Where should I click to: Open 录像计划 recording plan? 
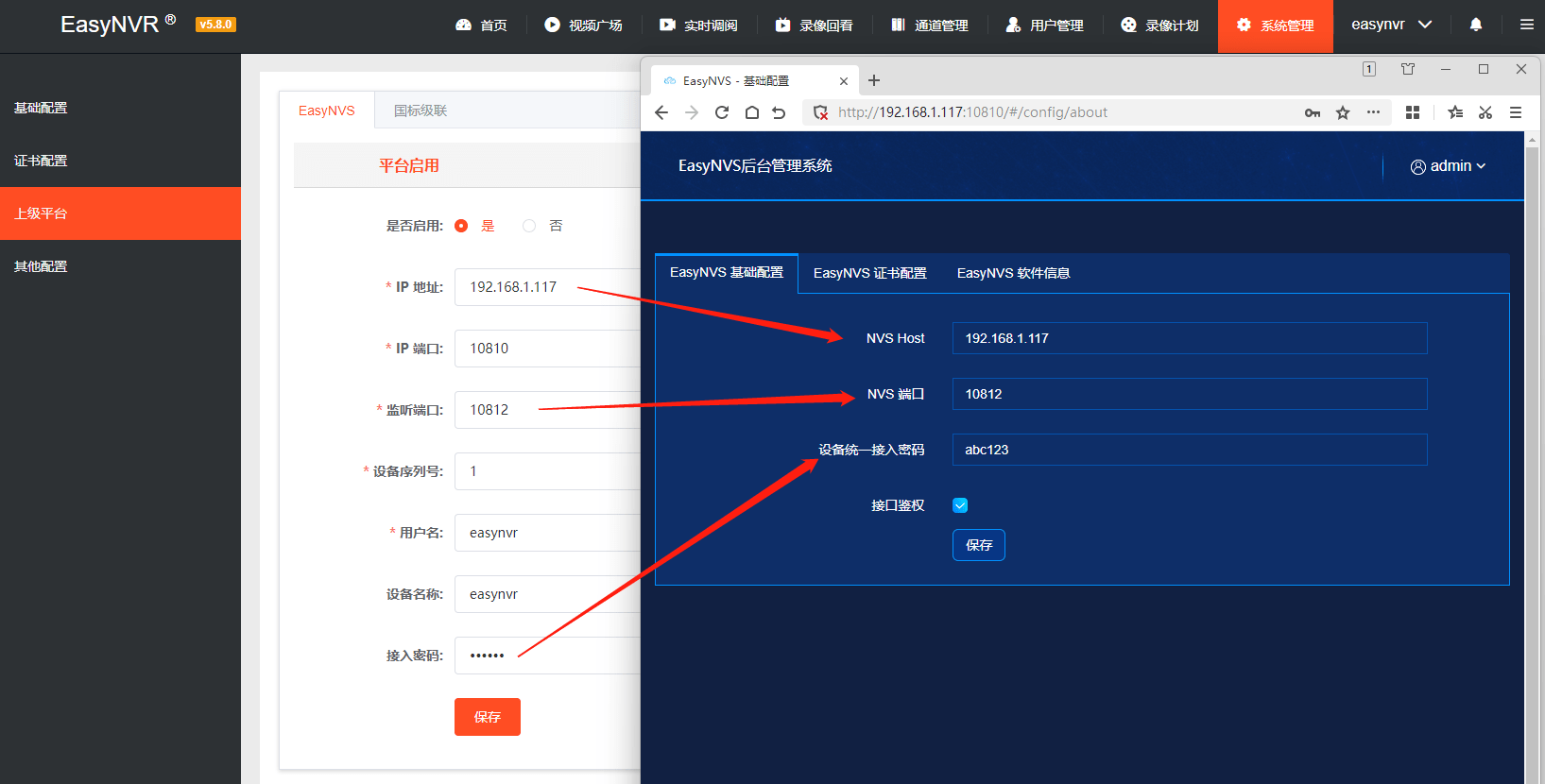[1159, 26]
